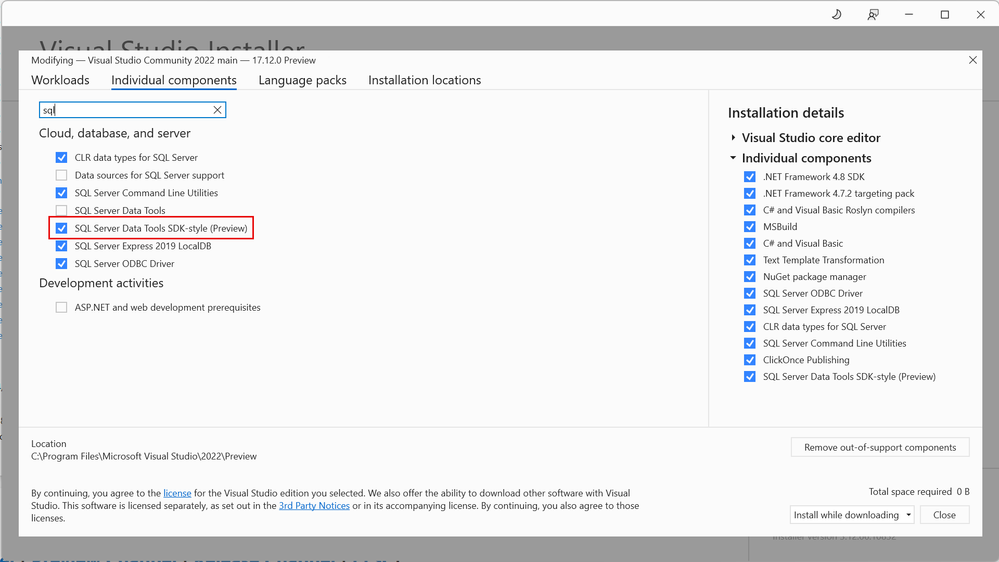Uncheck CLR data types for SQL Server
Viewport: 999px width, 562px height.
(x=61, y=157)
